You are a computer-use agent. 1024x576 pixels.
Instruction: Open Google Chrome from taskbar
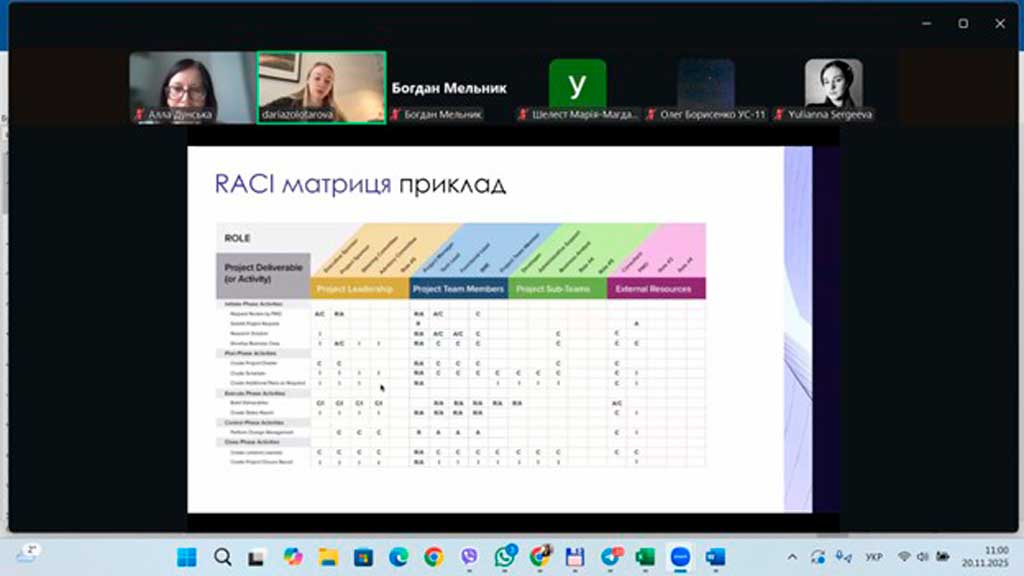(433, 556)
